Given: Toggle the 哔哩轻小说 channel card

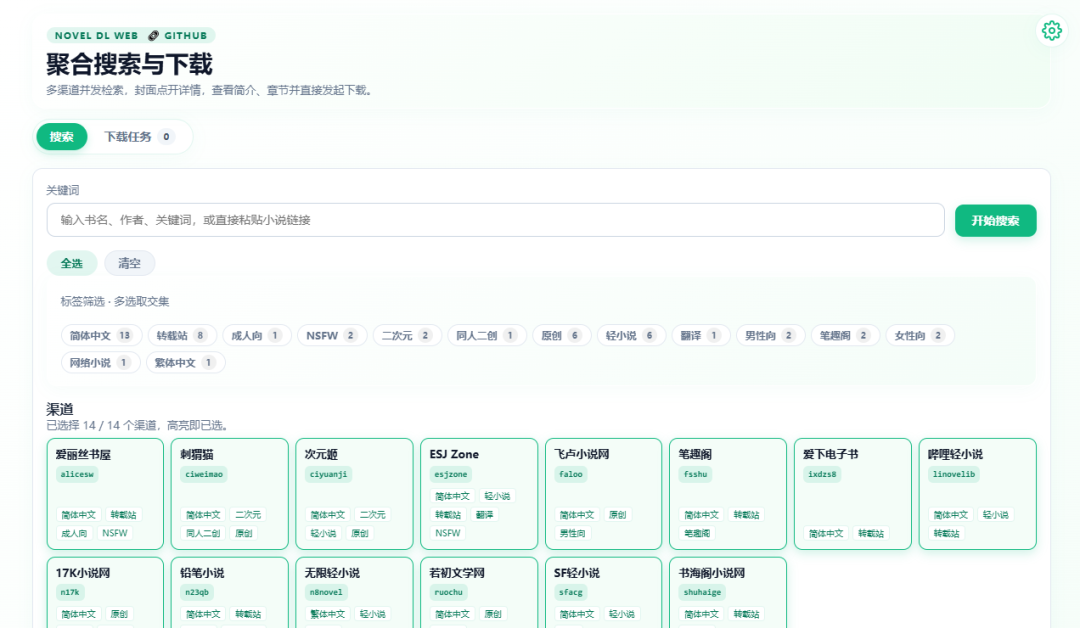Looking at the screenshot, I should 977,493.
